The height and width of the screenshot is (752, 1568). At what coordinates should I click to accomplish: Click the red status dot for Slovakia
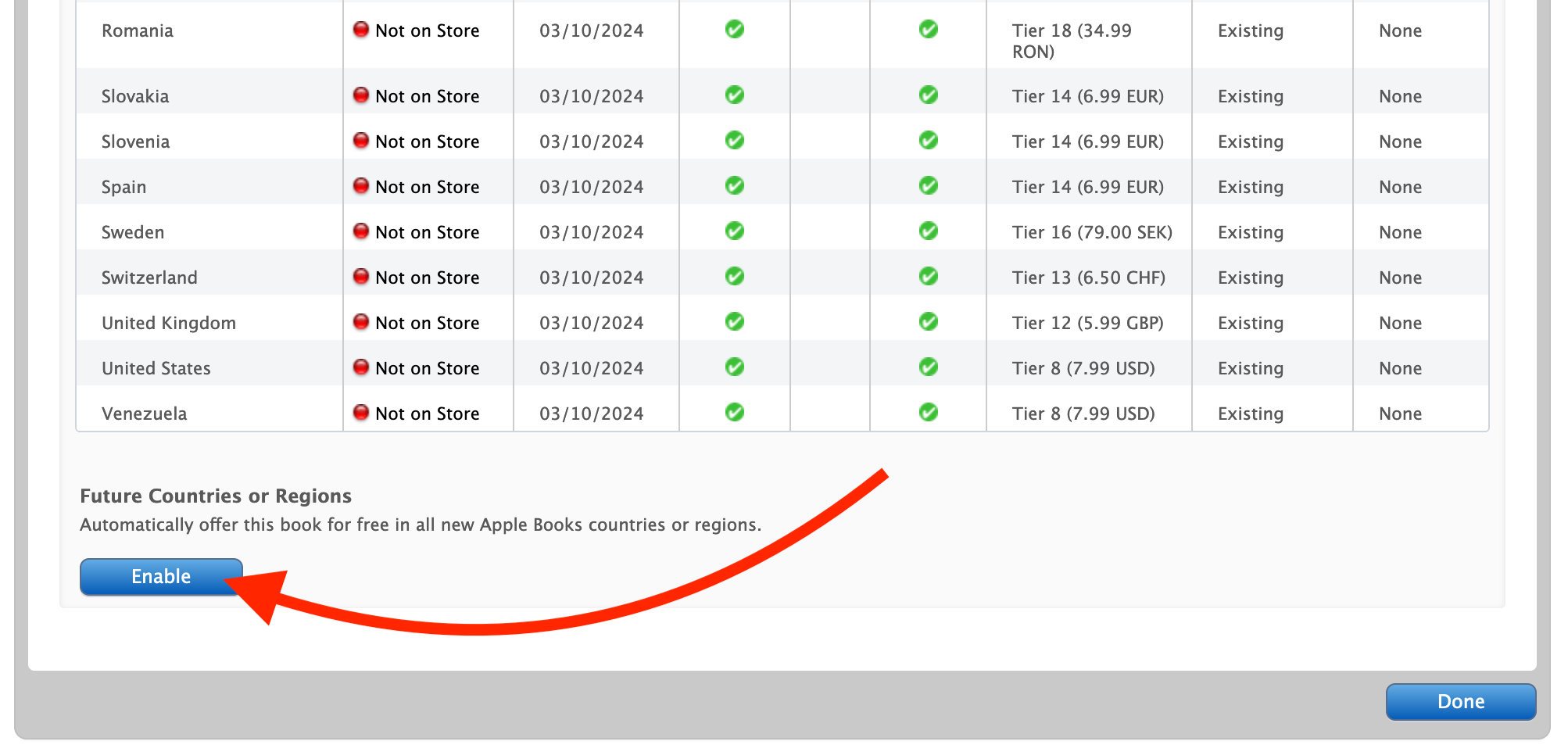pos(360,95)
